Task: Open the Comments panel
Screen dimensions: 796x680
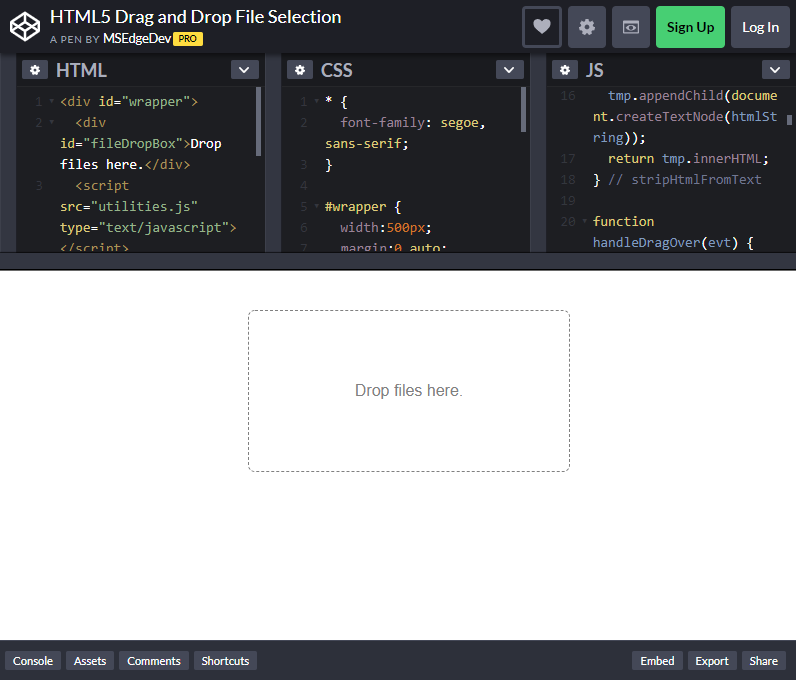Action: (154, 661)
